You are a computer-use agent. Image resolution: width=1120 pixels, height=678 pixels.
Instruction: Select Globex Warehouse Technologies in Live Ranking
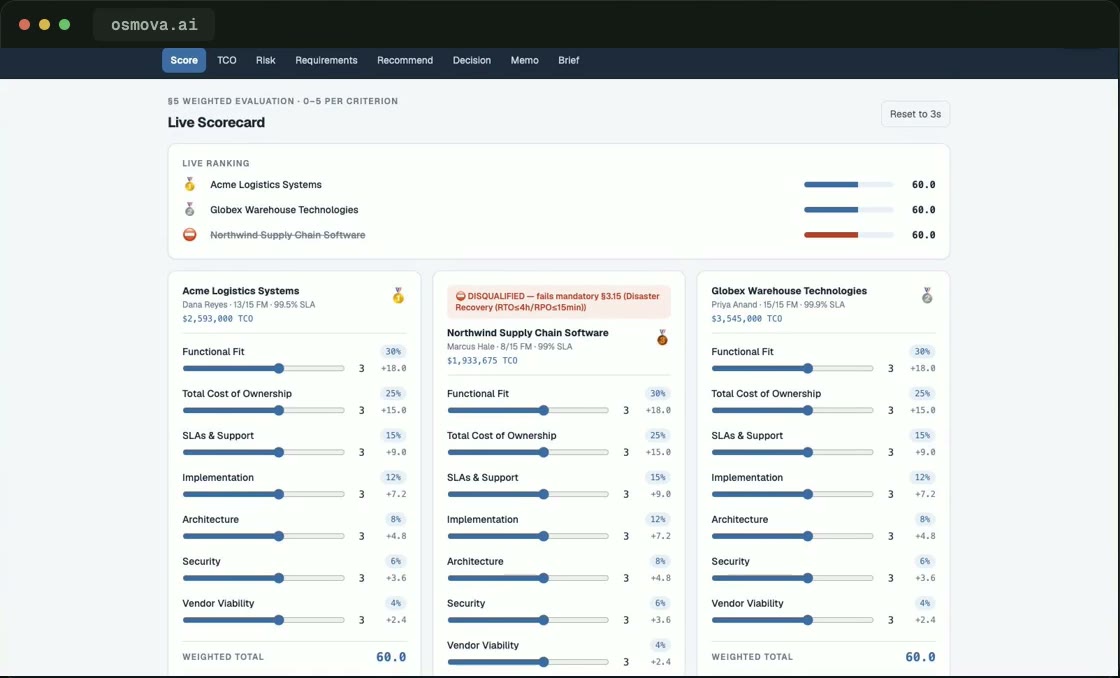coord(284,209)
